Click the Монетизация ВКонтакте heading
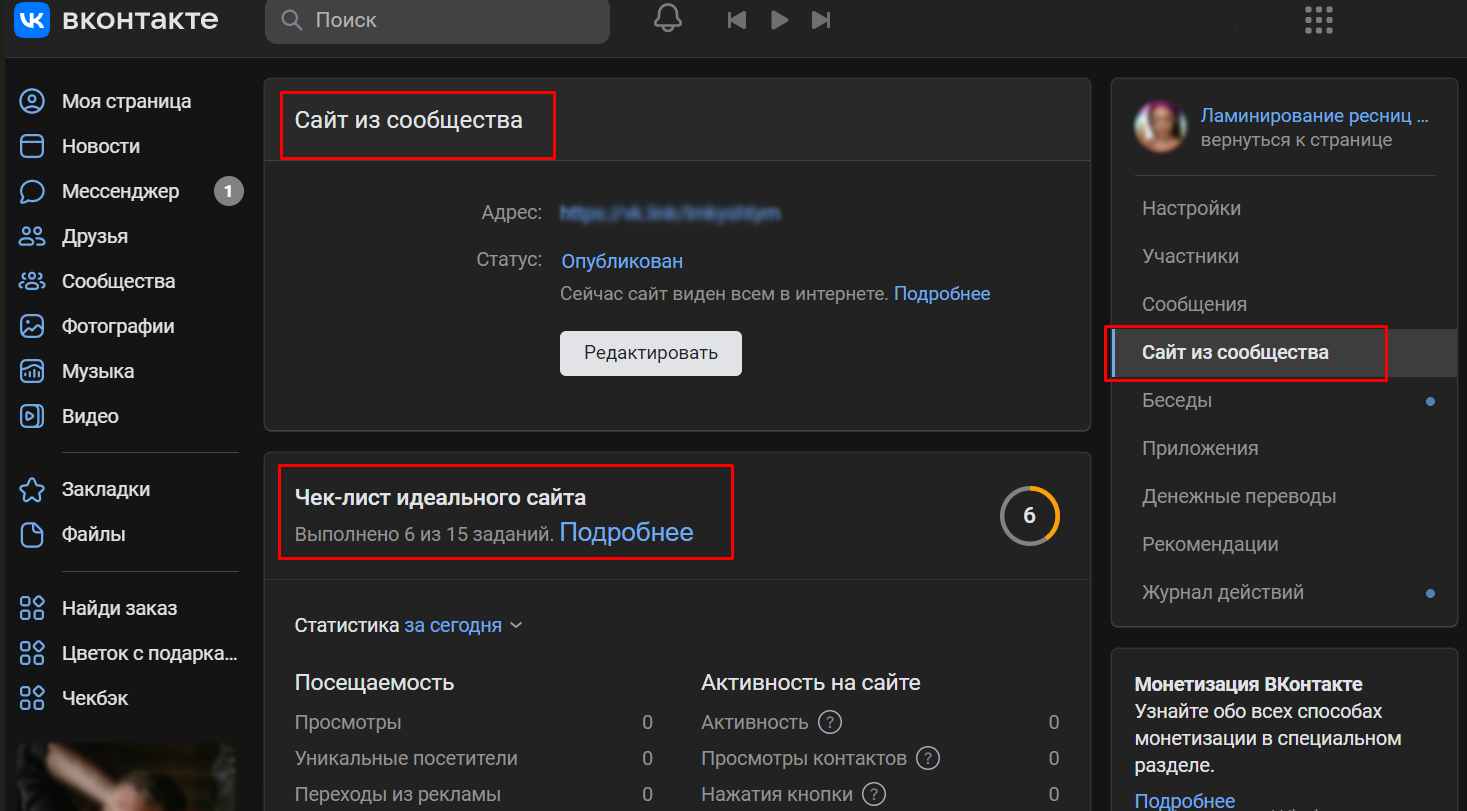1467x811 pixels. [1248, 685]
